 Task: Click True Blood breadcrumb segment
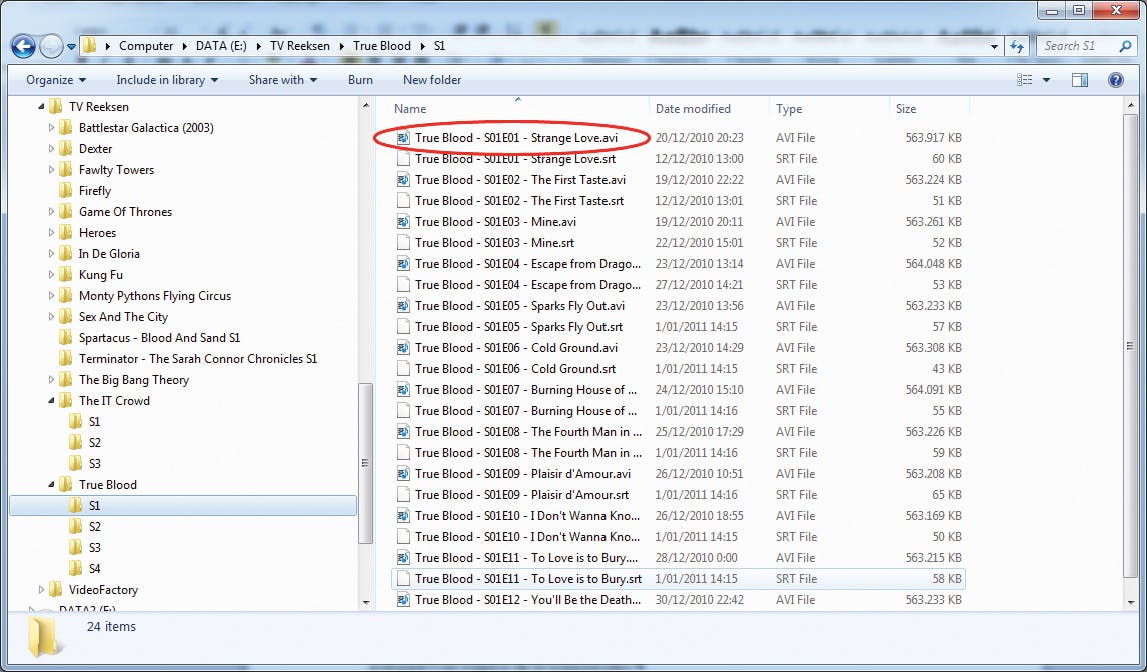coord(382,45)
